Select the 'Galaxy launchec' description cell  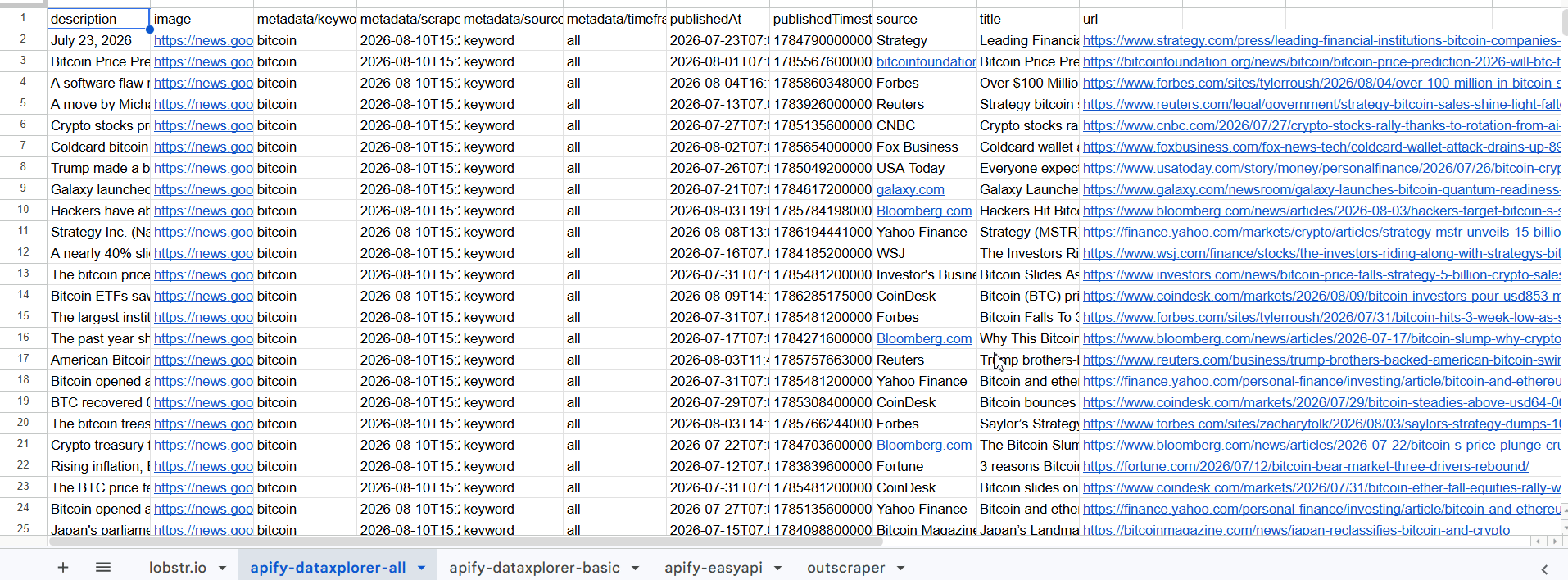coord(98,189)
